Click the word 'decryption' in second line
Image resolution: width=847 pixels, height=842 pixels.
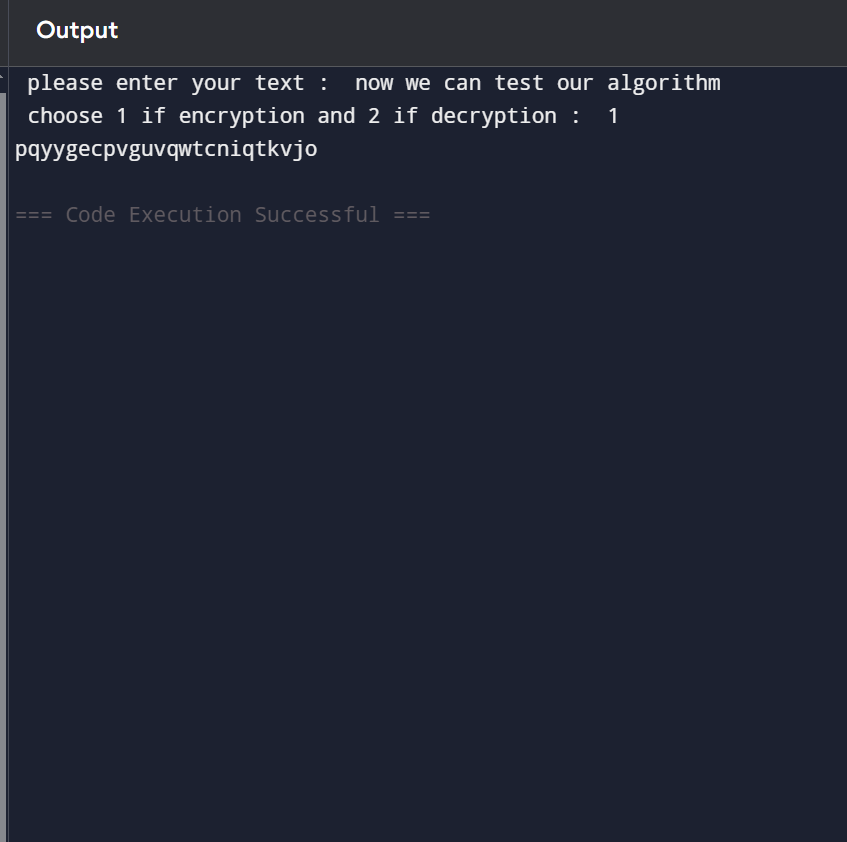tap(493, 116)
